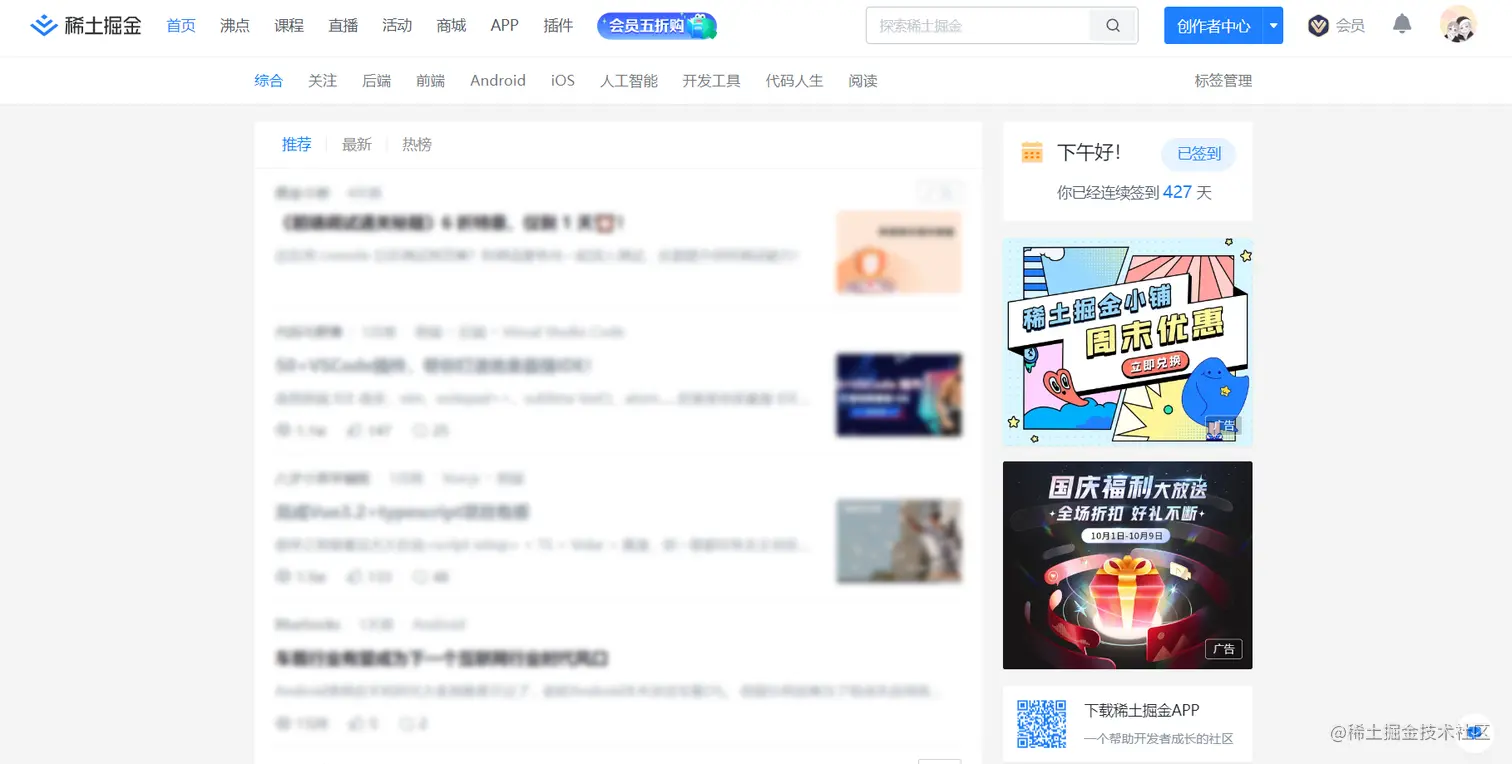The width and height of the screenshot is (1512, 764).
Task: Click the 会员五折购 promo button
Action: pyautogui.click(x=657, y=26)
